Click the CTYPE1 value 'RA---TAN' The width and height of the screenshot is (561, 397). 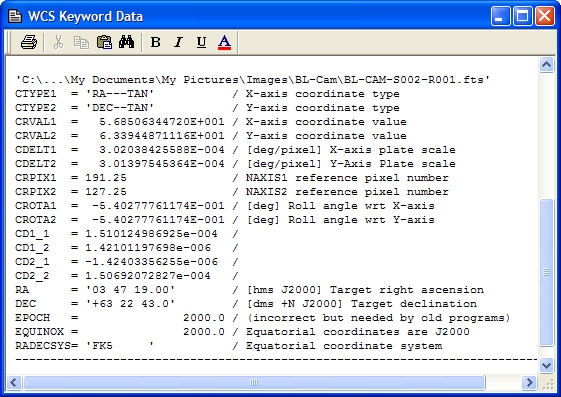tap(119, 94)
